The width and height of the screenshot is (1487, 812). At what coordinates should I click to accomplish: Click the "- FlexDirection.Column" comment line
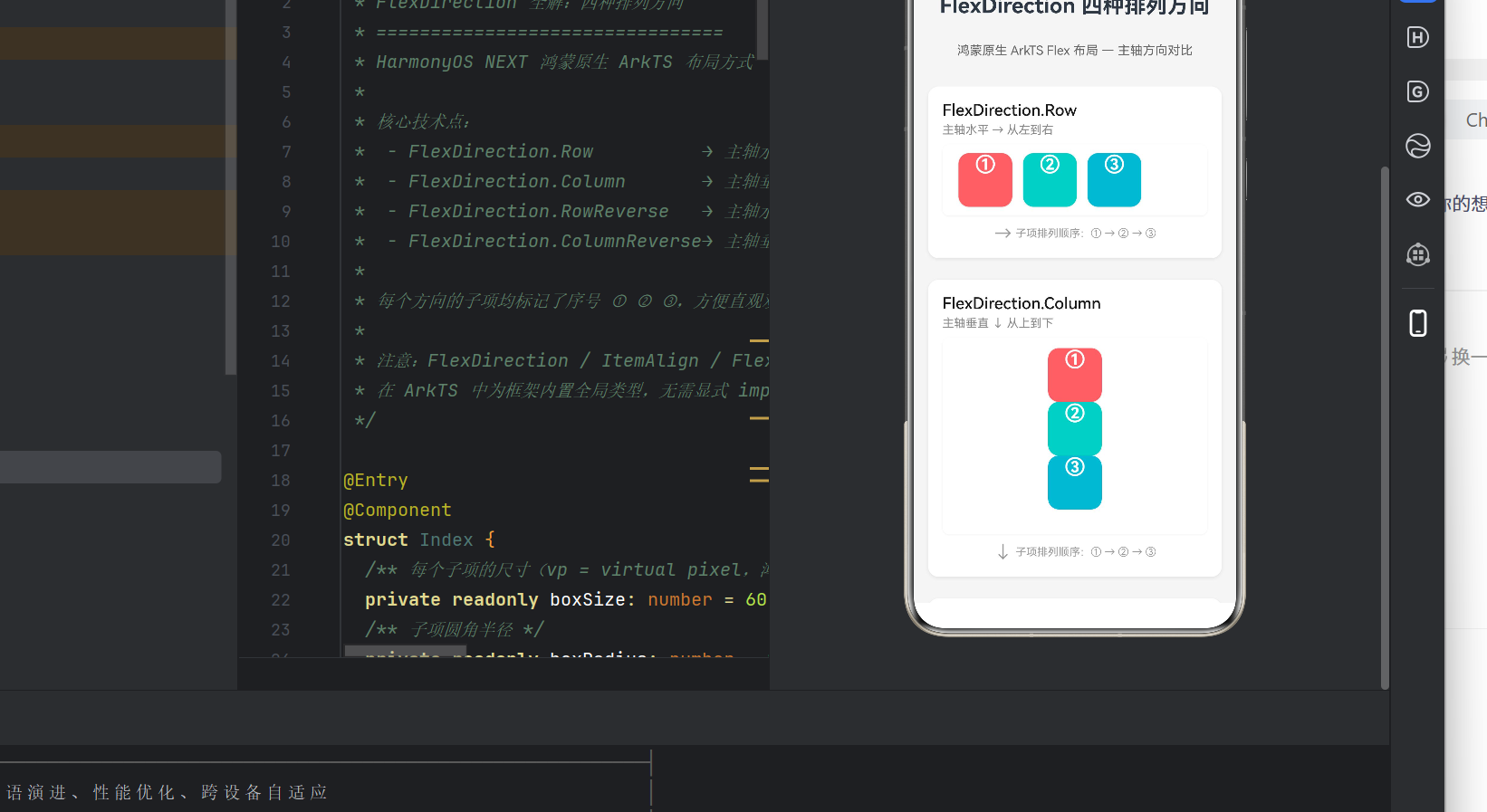click(x=561, y=182)
